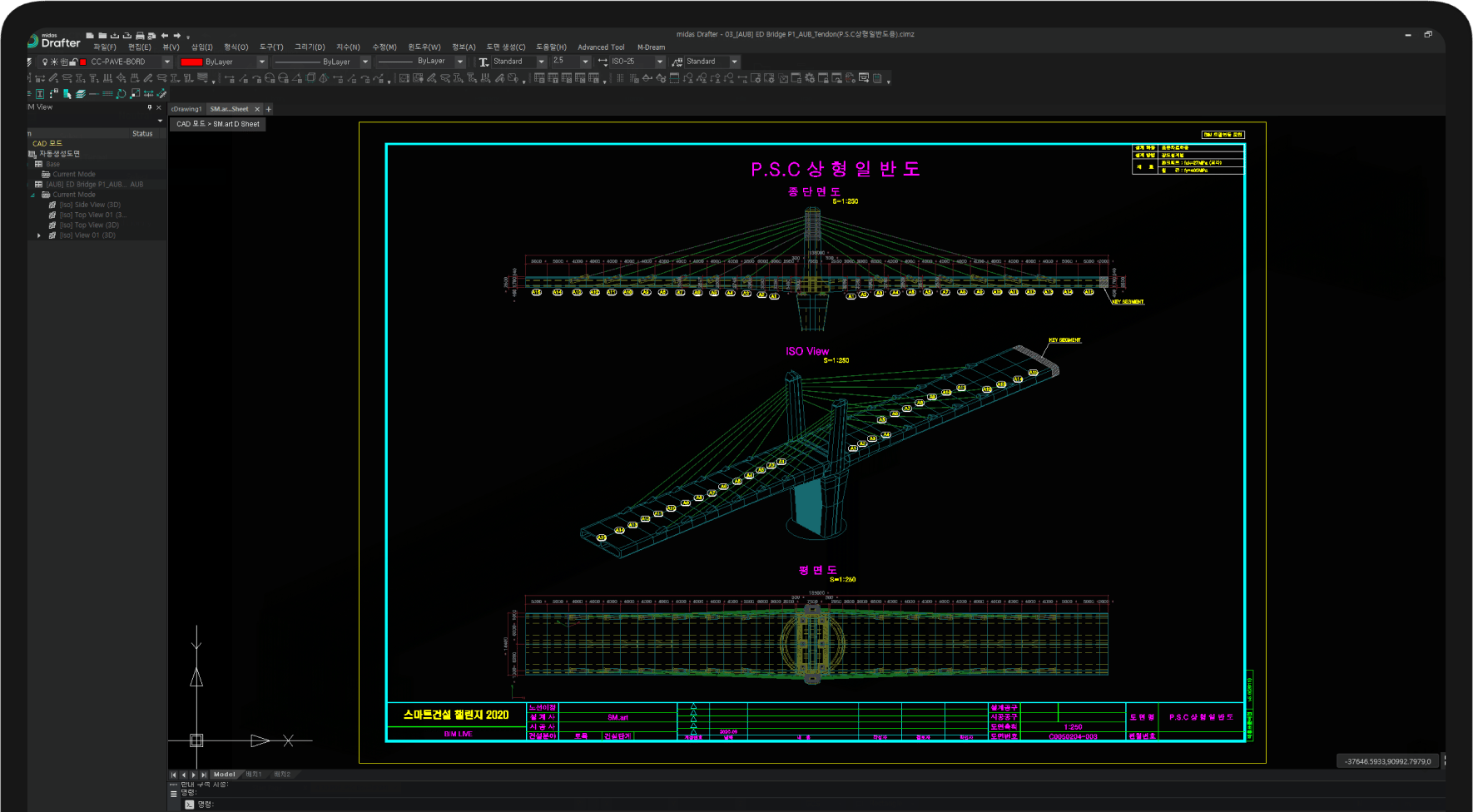Expand the [Iso] View 01 (3D) tree node
This screenshot has width=1473, height=812.
[39, 235]
